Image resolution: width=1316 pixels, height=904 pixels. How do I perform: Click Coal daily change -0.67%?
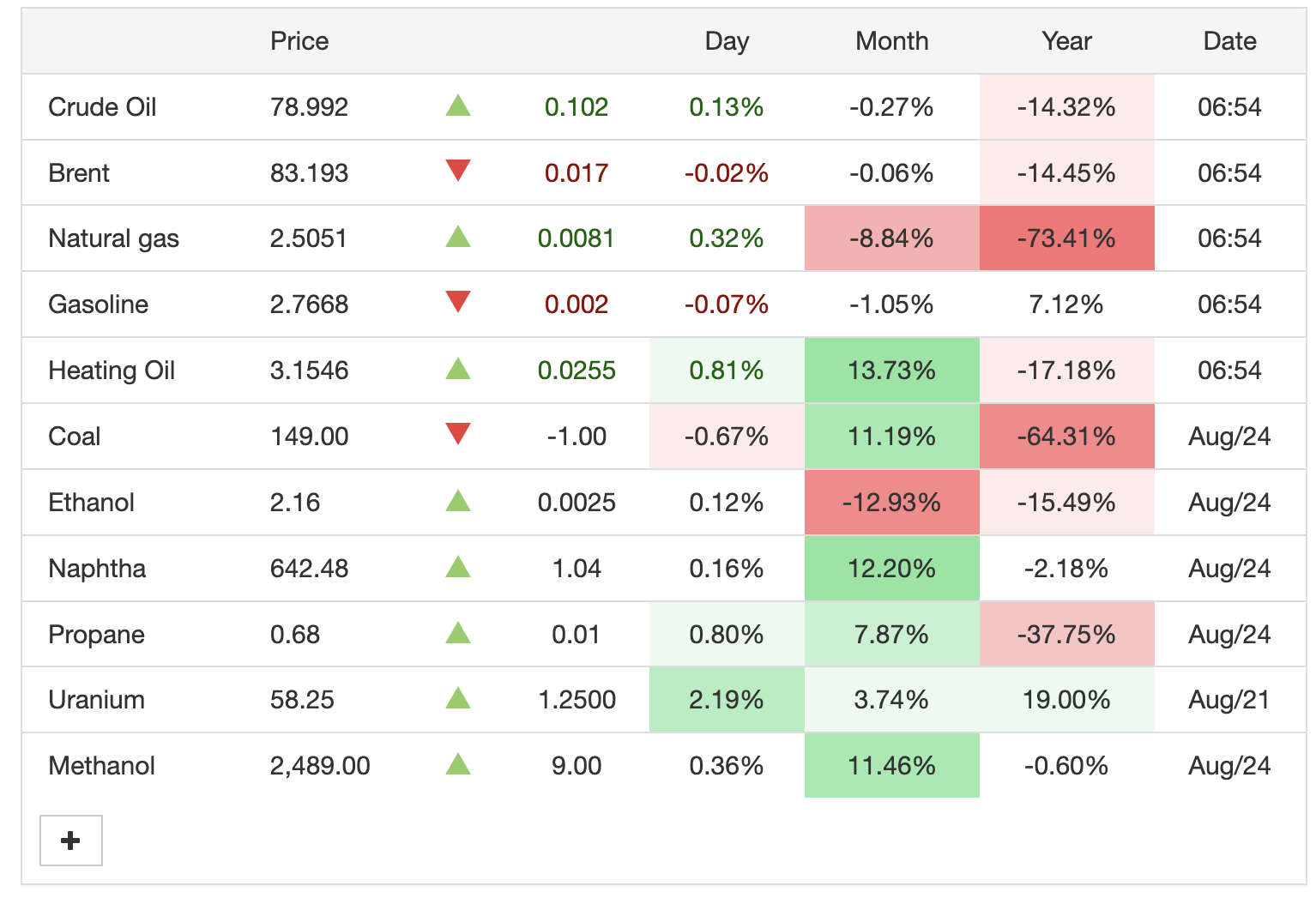tap(727, 437)
